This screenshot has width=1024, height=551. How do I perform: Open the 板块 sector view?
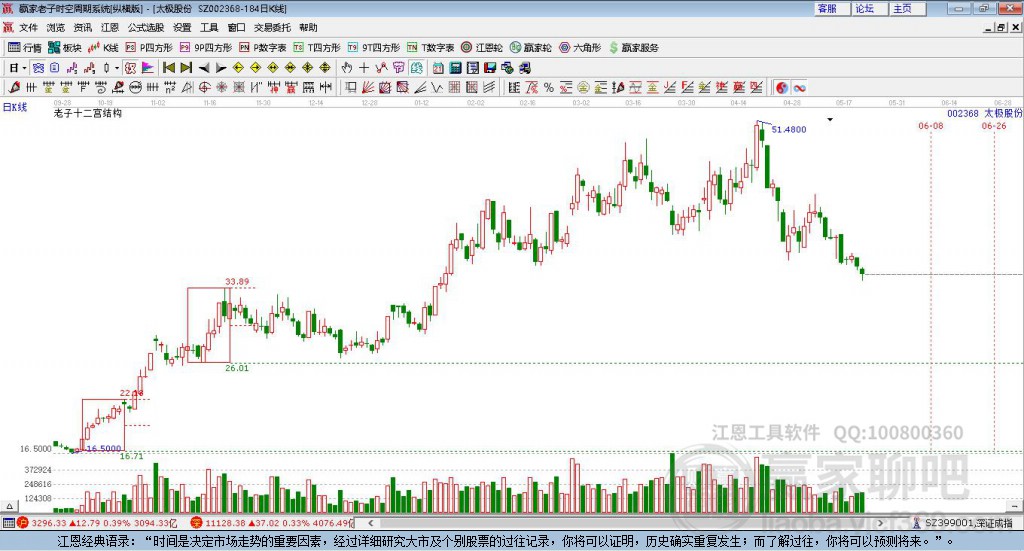point(65,48)
